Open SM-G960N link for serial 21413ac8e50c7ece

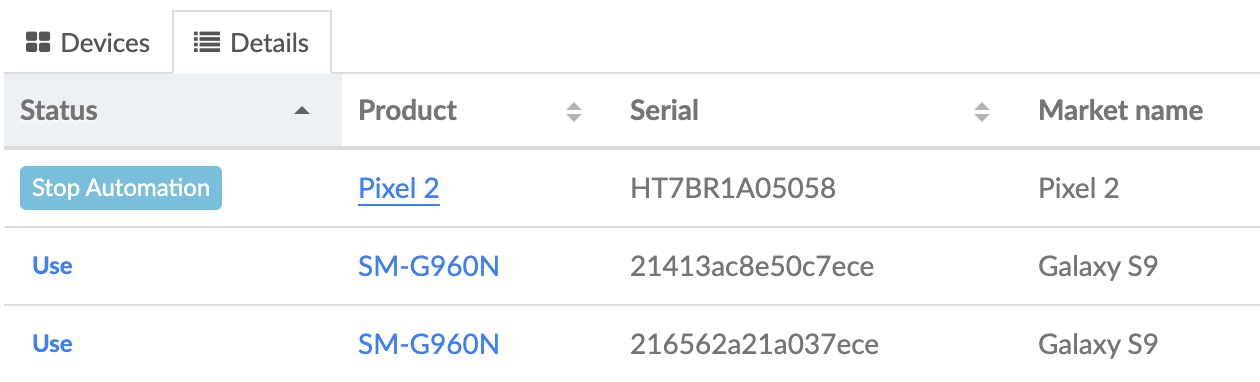[x=428, y=267]
